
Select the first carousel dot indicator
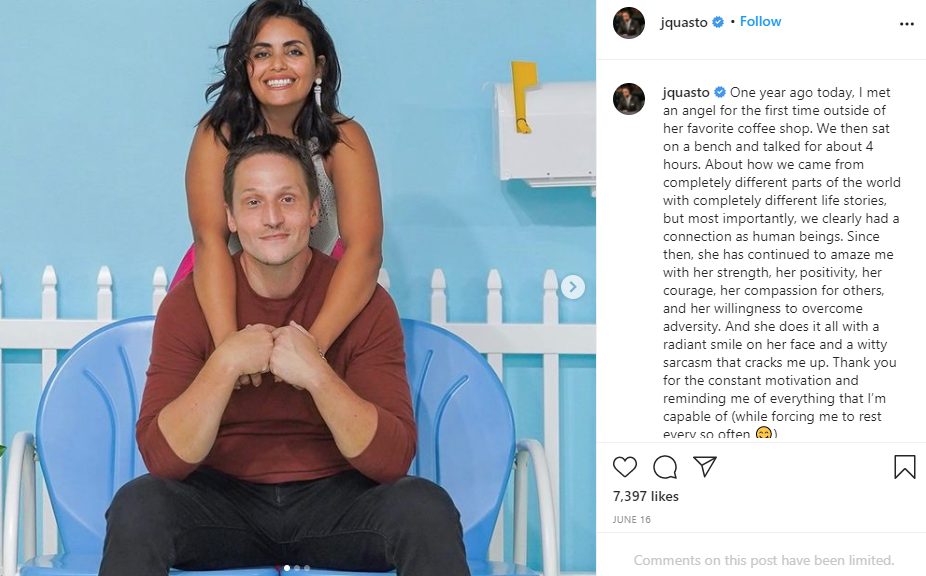click(x=287, y=568)
